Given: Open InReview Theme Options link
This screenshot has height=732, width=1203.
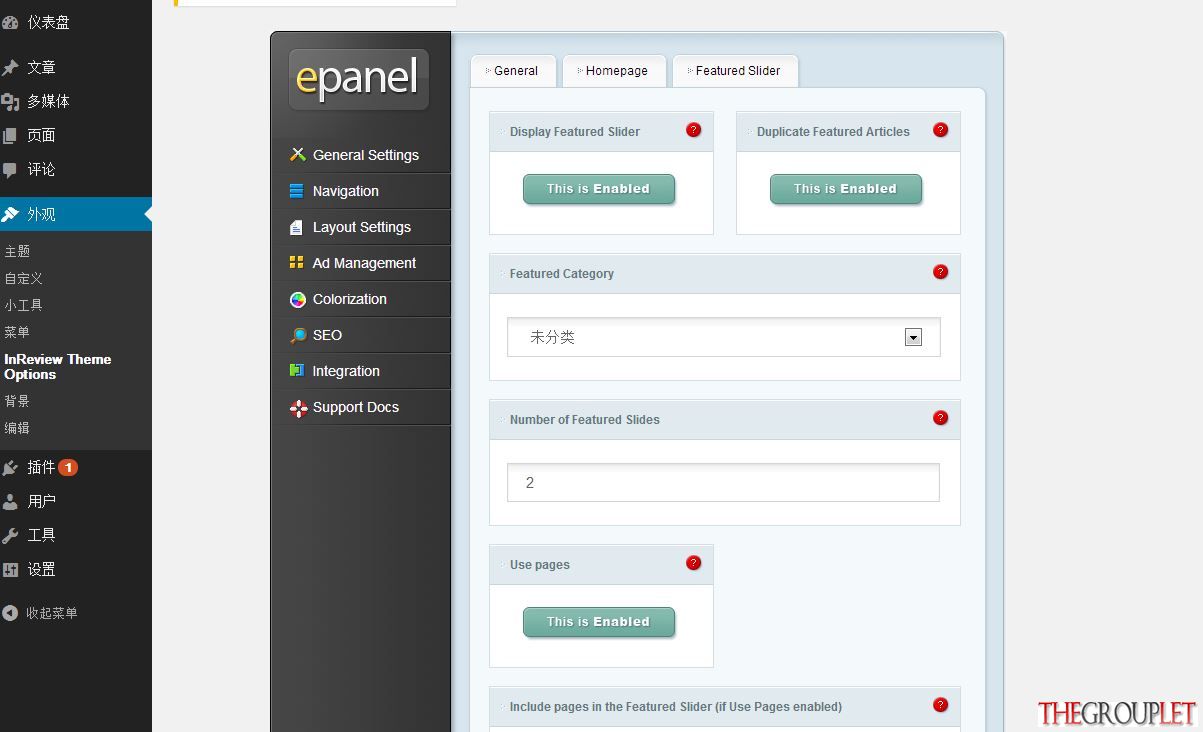Looking at the screenshot, I should click(x=58, y=367).
